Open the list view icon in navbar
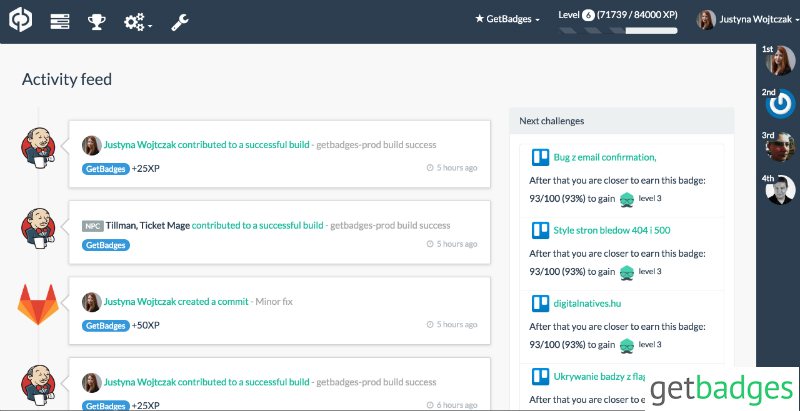800x411 pixels. click(59, 20)
